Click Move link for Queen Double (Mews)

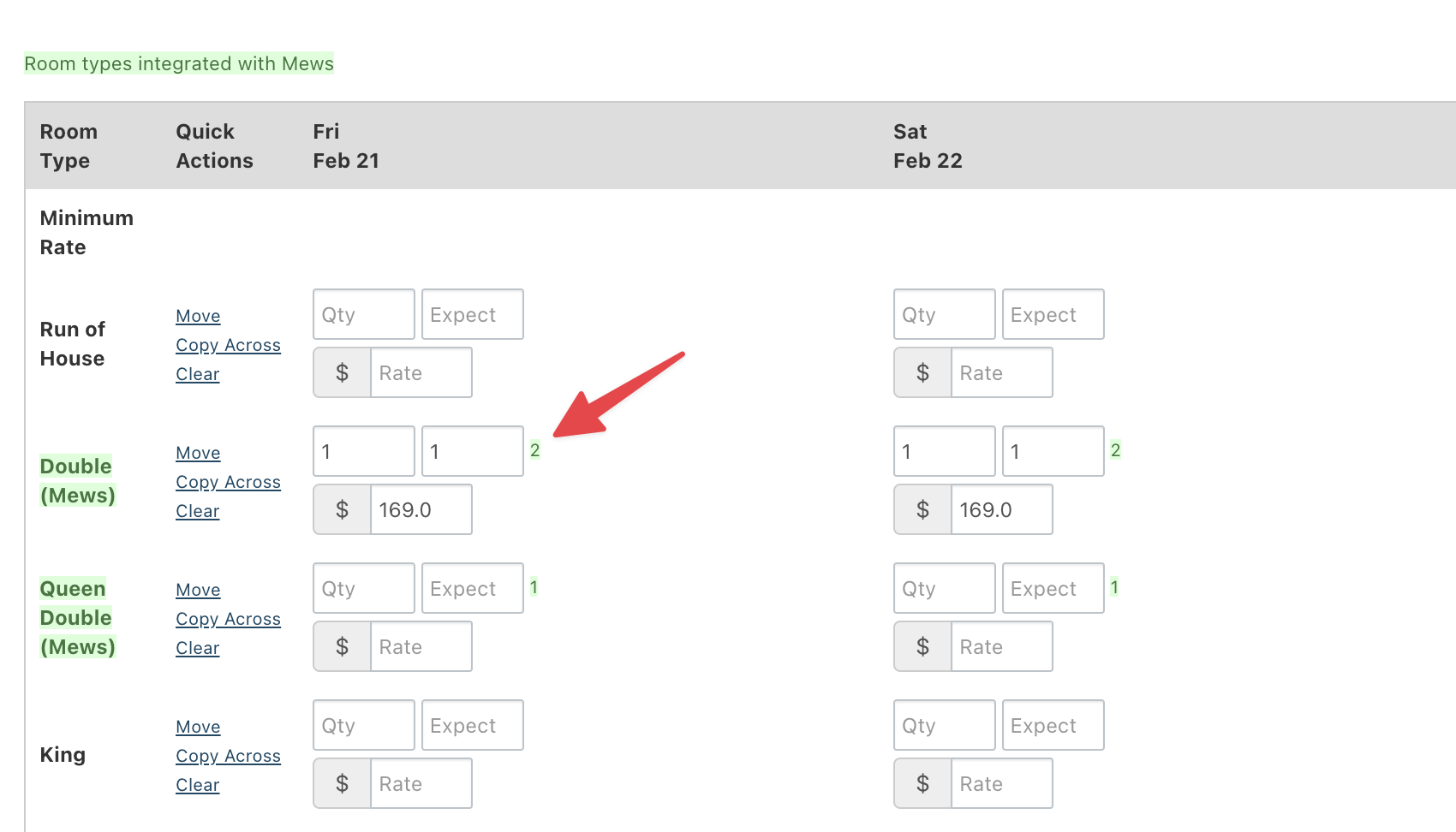tap(198, 590)
